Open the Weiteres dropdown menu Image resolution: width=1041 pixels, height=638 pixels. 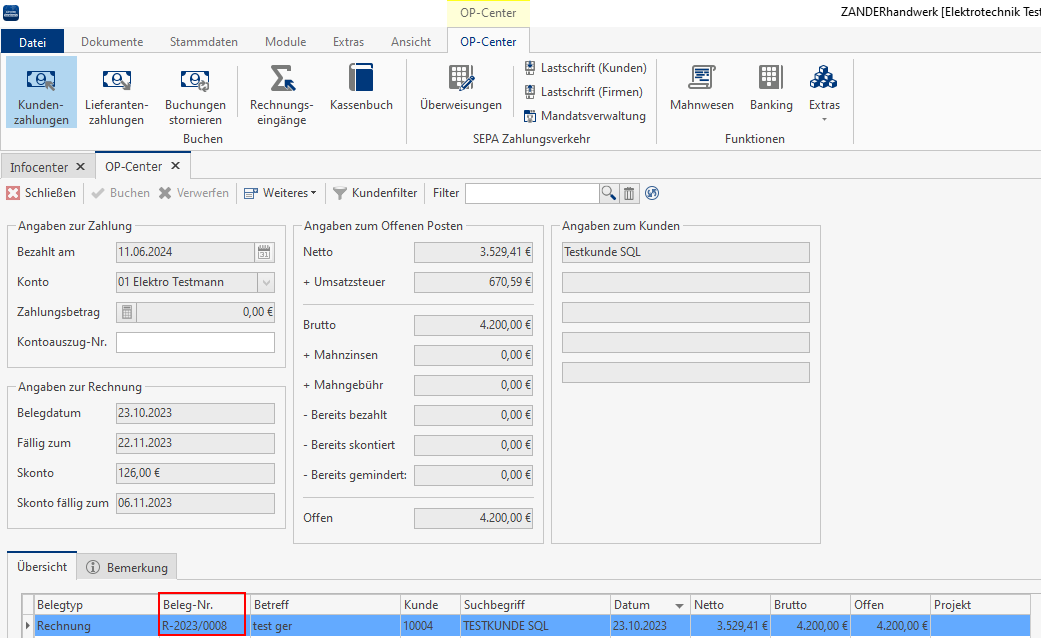(280, 193)
